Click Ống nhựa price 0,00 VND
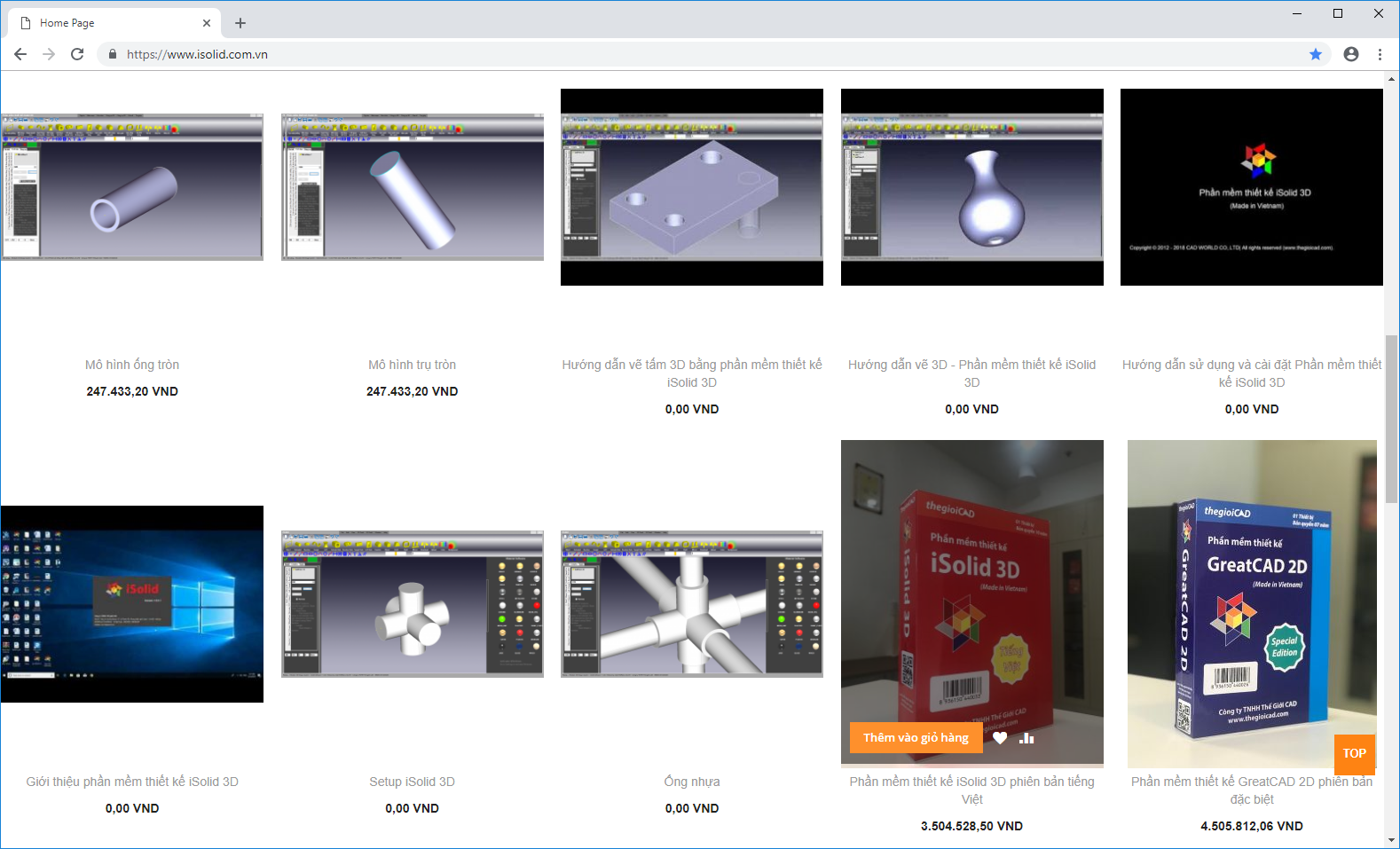Image resolution: width=1400 pixels, height=849 pixels. pyautogui.click(x=692, y=808)
